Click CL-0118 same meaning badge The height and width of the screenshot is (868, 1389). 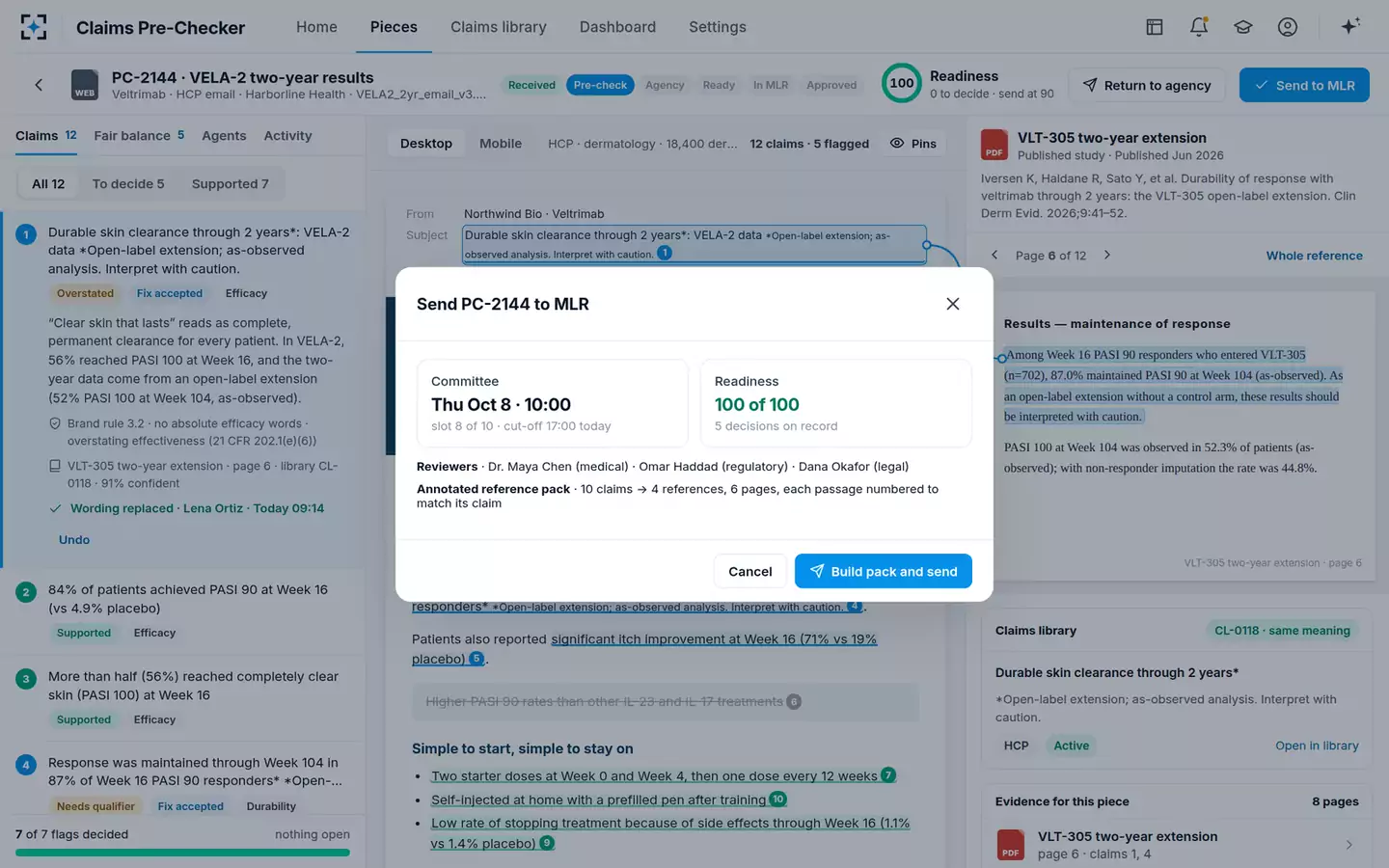tap(1282, 631)
